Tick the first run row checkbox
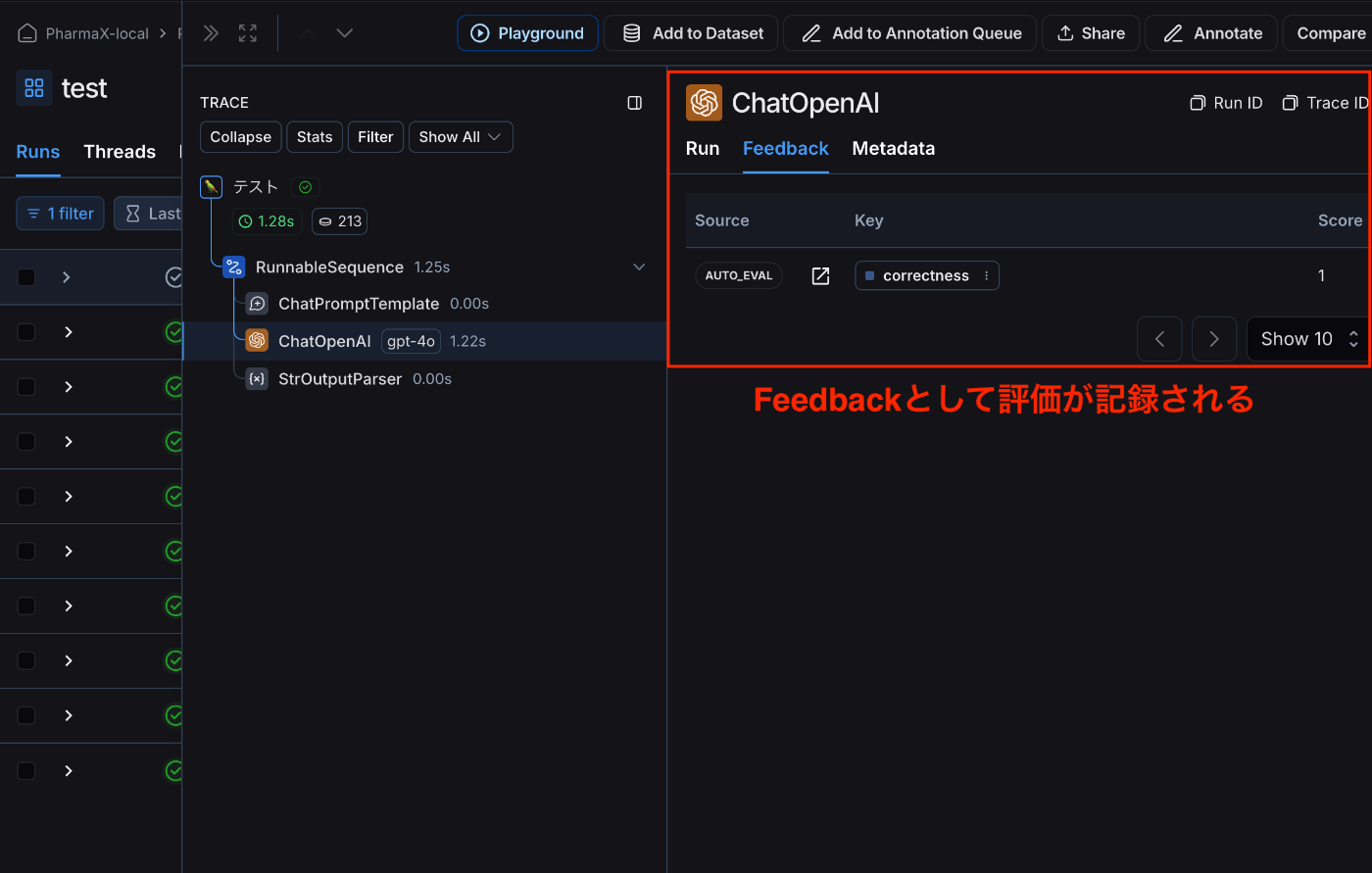The height and width of the screenshot is (873, 1372). tap(26, 332)
